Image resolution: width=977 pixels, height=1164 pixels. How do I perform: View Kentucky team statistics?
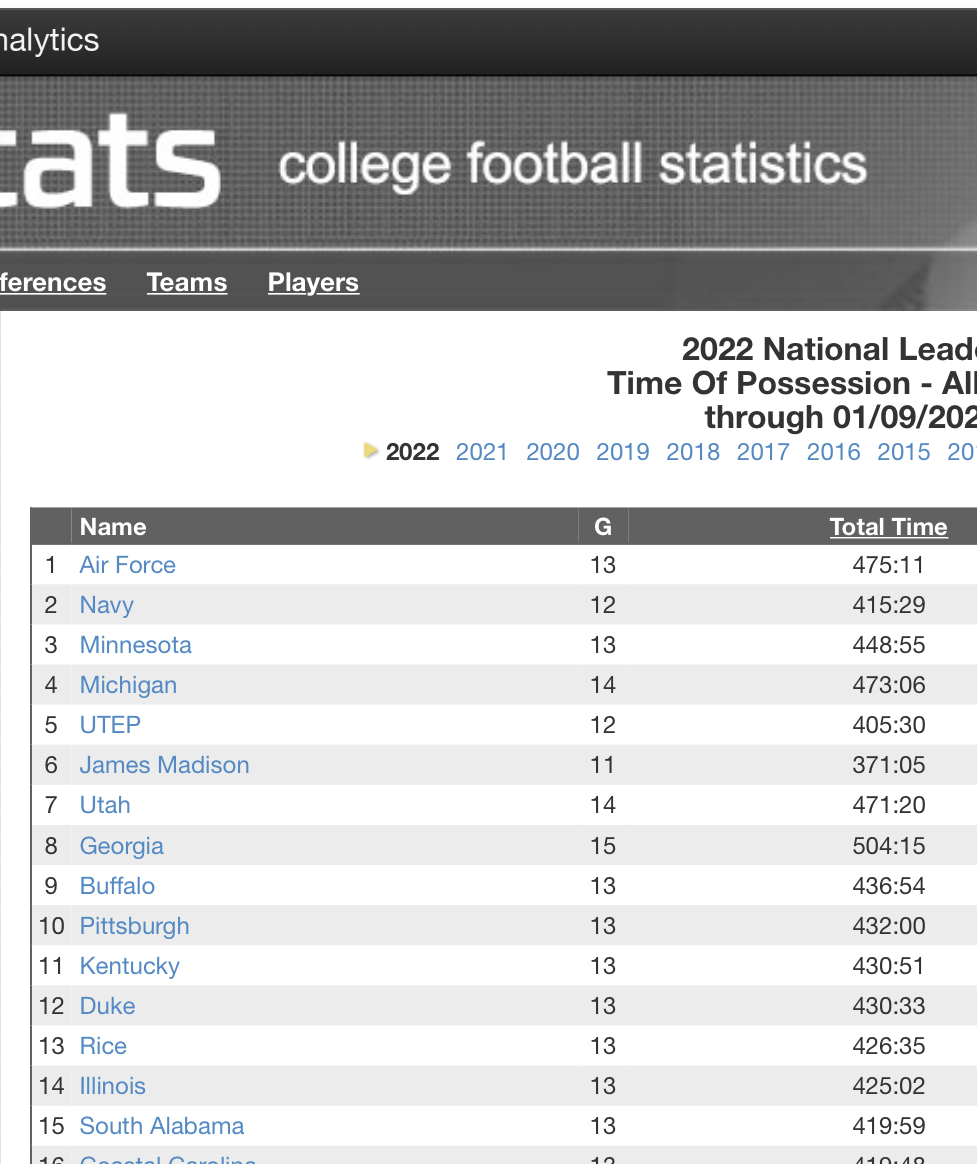[130, 966]
